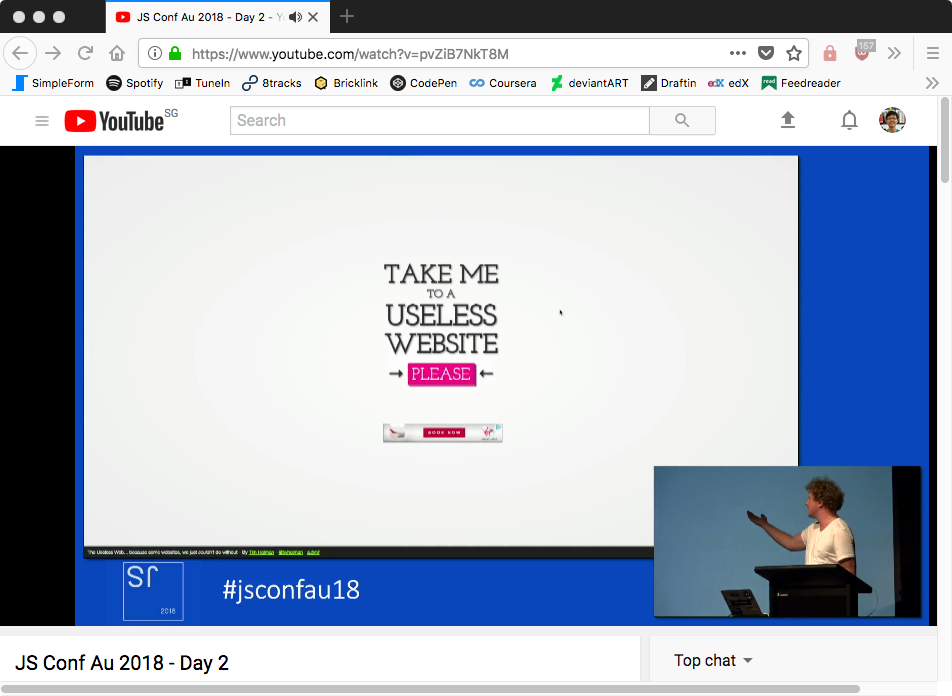
Task: Expand the Top chat dropdown
Action: pos(713,660)
